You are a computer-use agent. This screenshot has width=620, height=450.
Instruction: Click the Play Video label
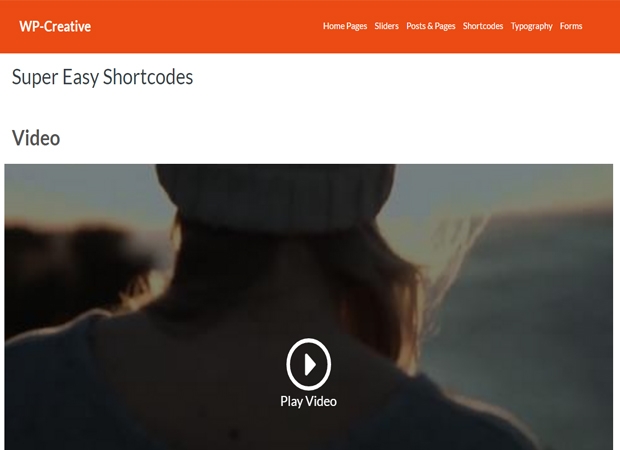(x=308, y=401)
